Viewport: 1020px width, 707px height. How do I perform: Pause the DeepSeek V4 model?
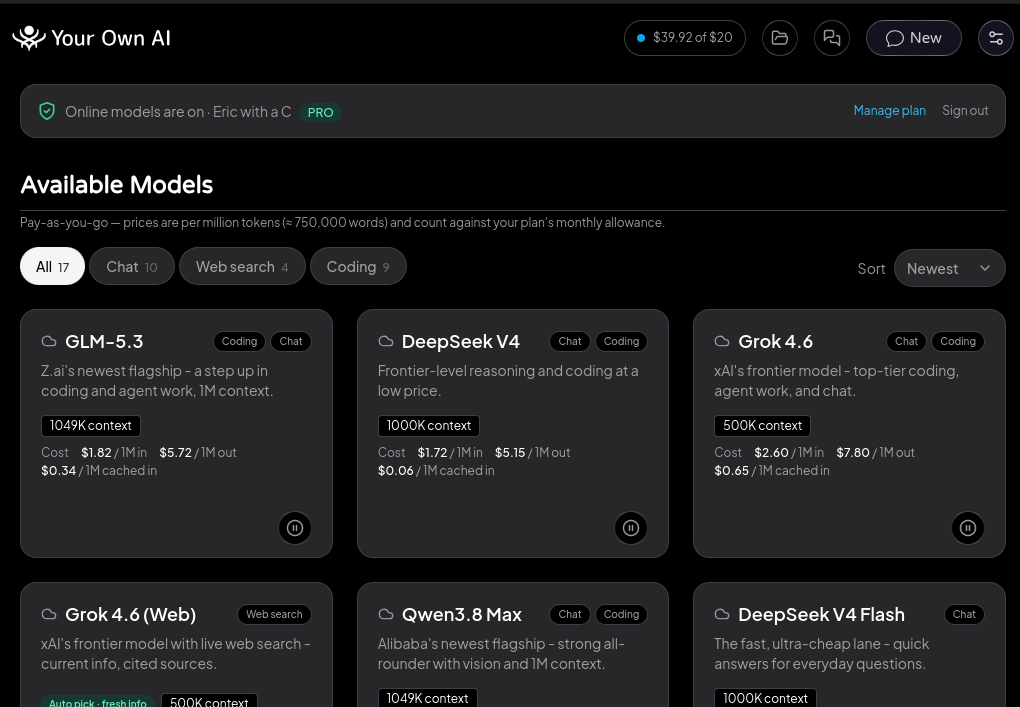click(631, 527)
